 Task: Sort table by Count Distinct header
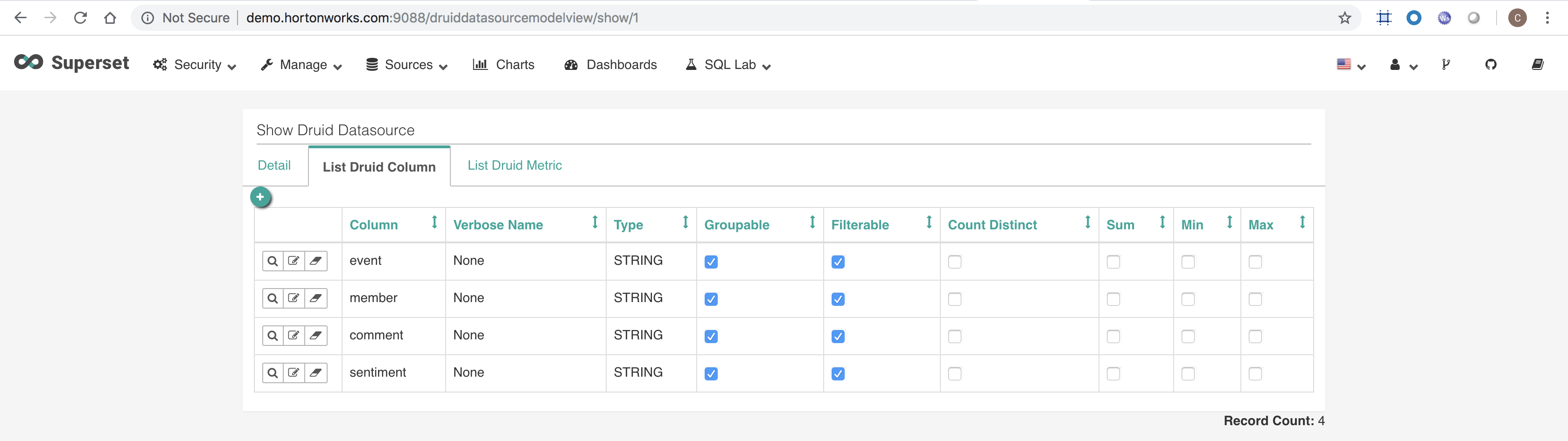[x=1019, y=224]
